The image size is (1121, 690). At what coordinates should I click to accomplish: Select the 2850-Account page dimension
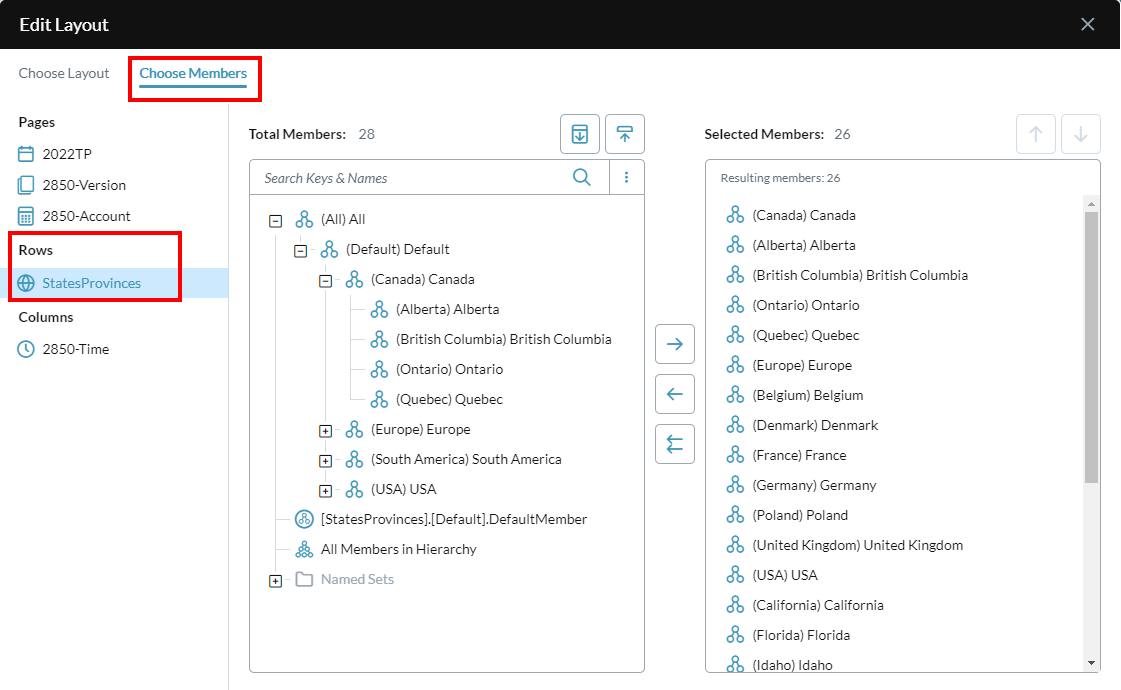tap(86, 216)
